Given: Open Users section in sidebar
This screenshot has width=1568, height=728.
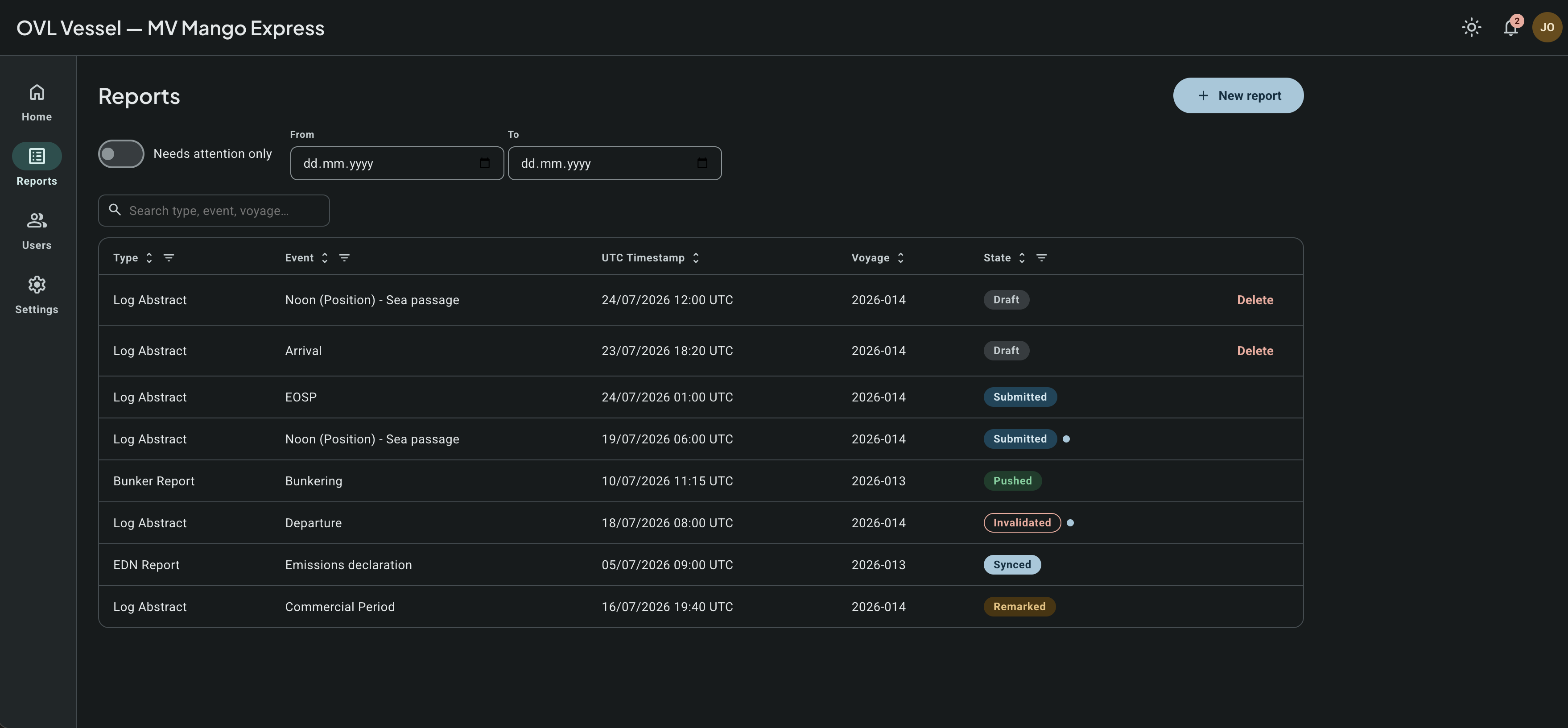Looking at the screenshot, I should pyautogui.click(x=37, y=232).
